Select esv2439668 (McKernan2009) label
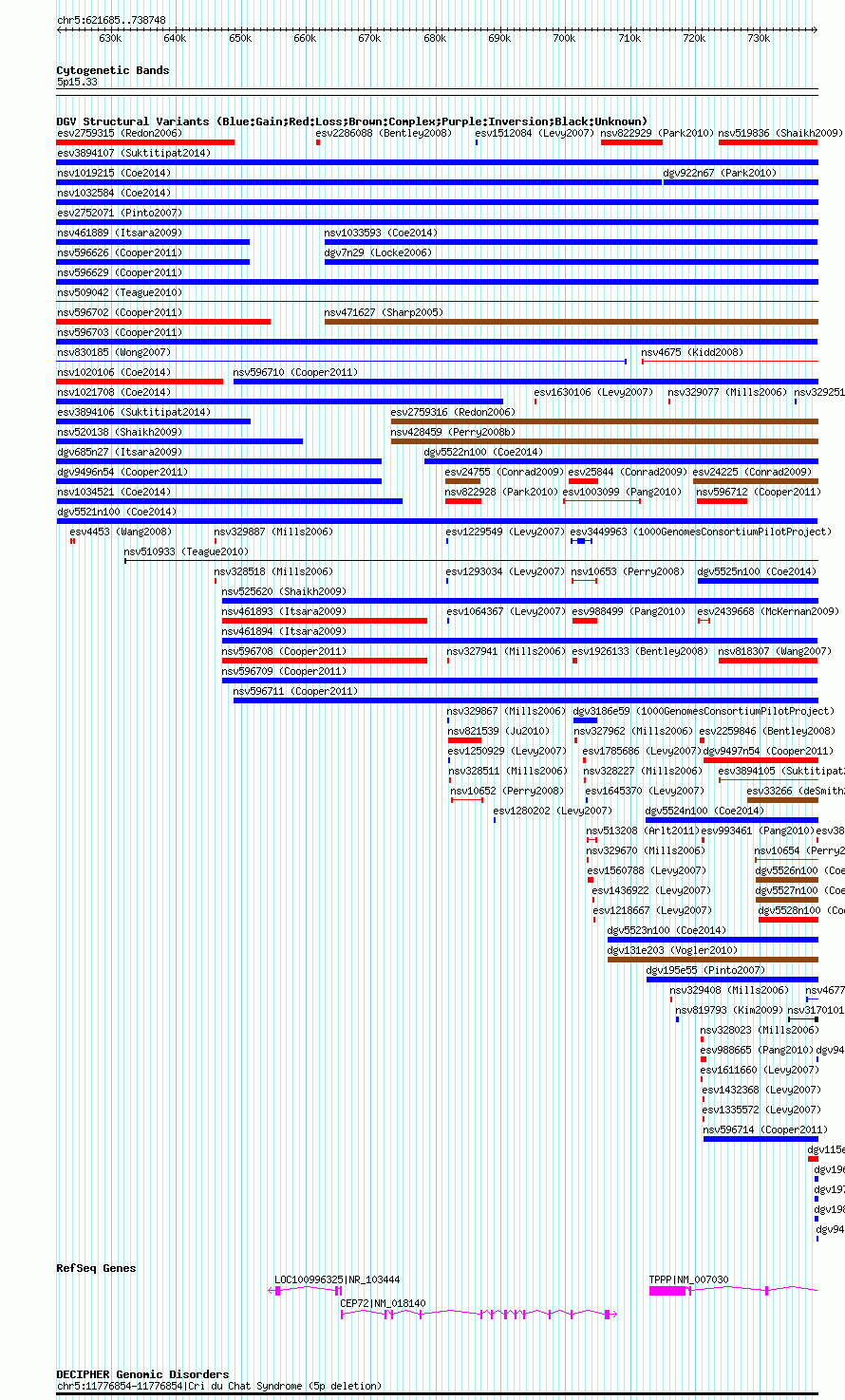Screen dimensions: 845x1400 (x=768, y=612)
